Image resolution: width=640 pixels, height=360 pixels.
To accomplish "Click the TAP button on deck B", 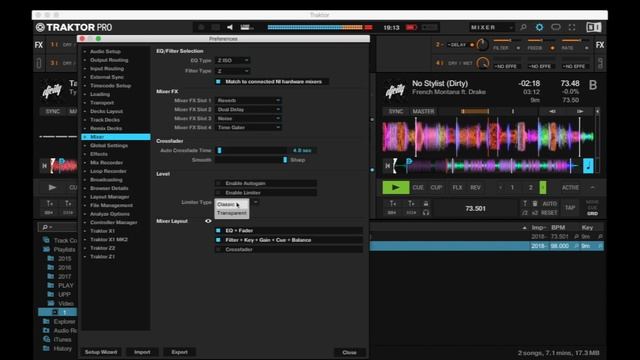I will 570,208.
